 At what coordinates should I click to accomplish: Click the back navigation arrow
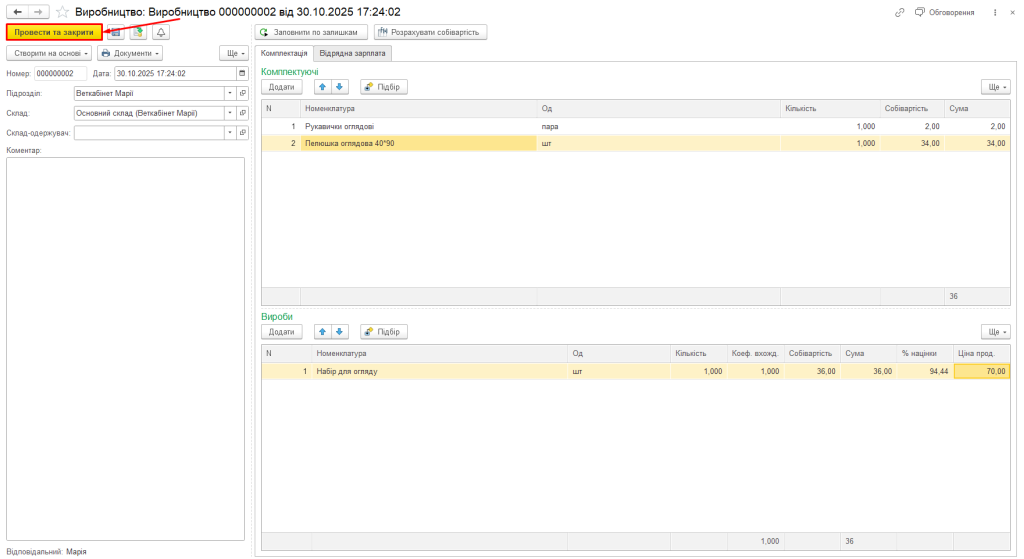point(17,12)
